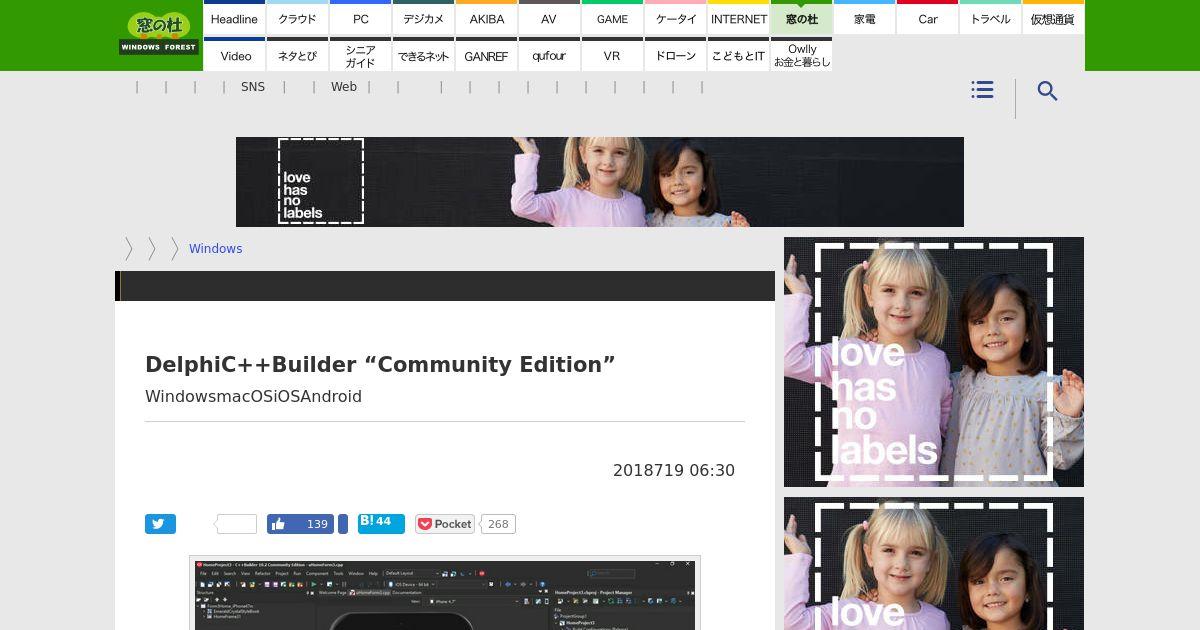Open the デジカメ tab

(423, 18)
